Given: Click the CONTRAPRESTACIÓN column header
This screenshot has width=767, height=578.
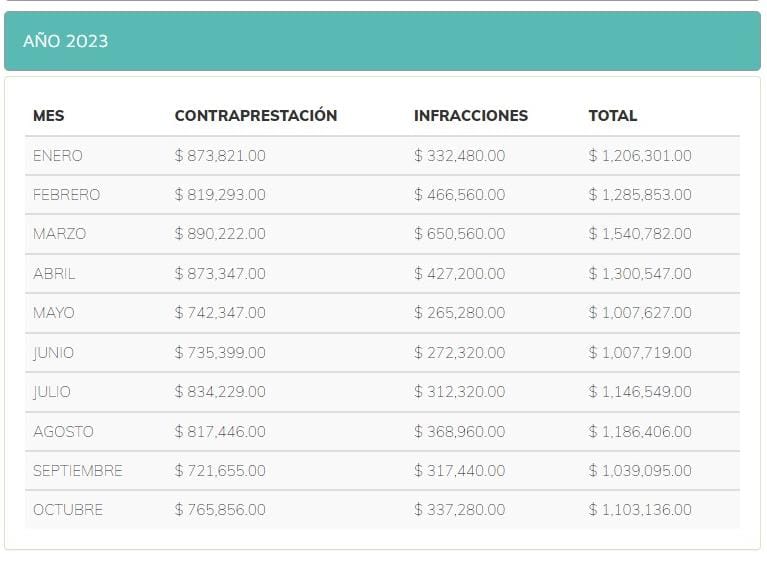Looking at the screenshot, I should pos(255,116).
